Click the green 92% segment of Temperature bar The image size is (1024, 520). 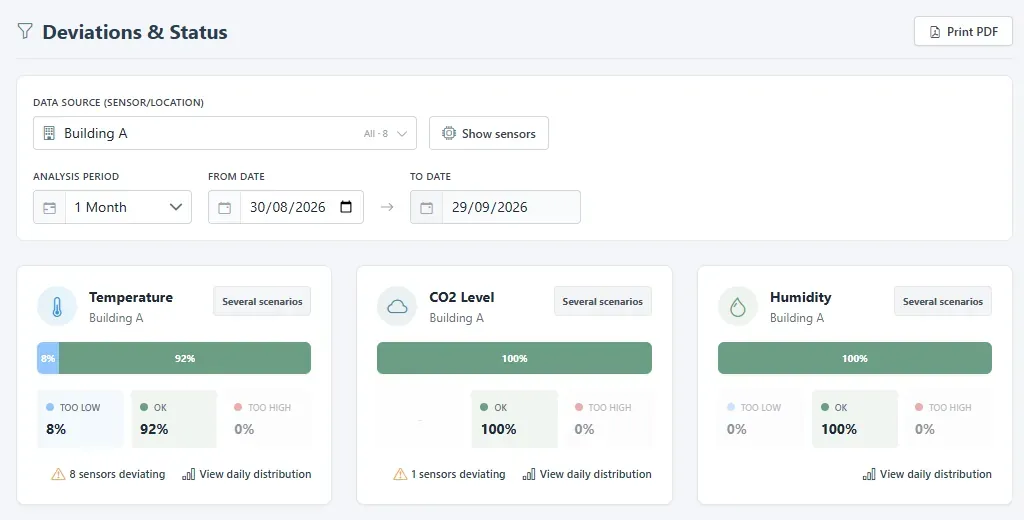point(185,358)
